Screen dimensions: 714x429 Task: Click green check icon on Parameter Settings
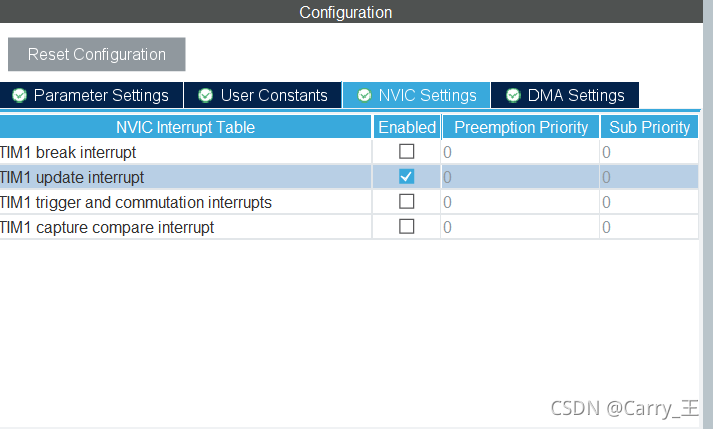tap(20, 95)
